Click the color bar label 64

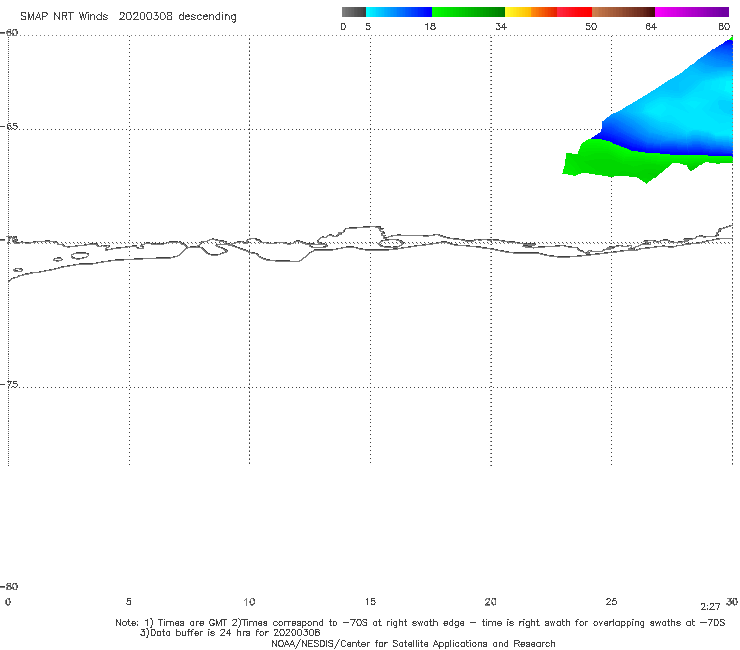coord(651,27)
